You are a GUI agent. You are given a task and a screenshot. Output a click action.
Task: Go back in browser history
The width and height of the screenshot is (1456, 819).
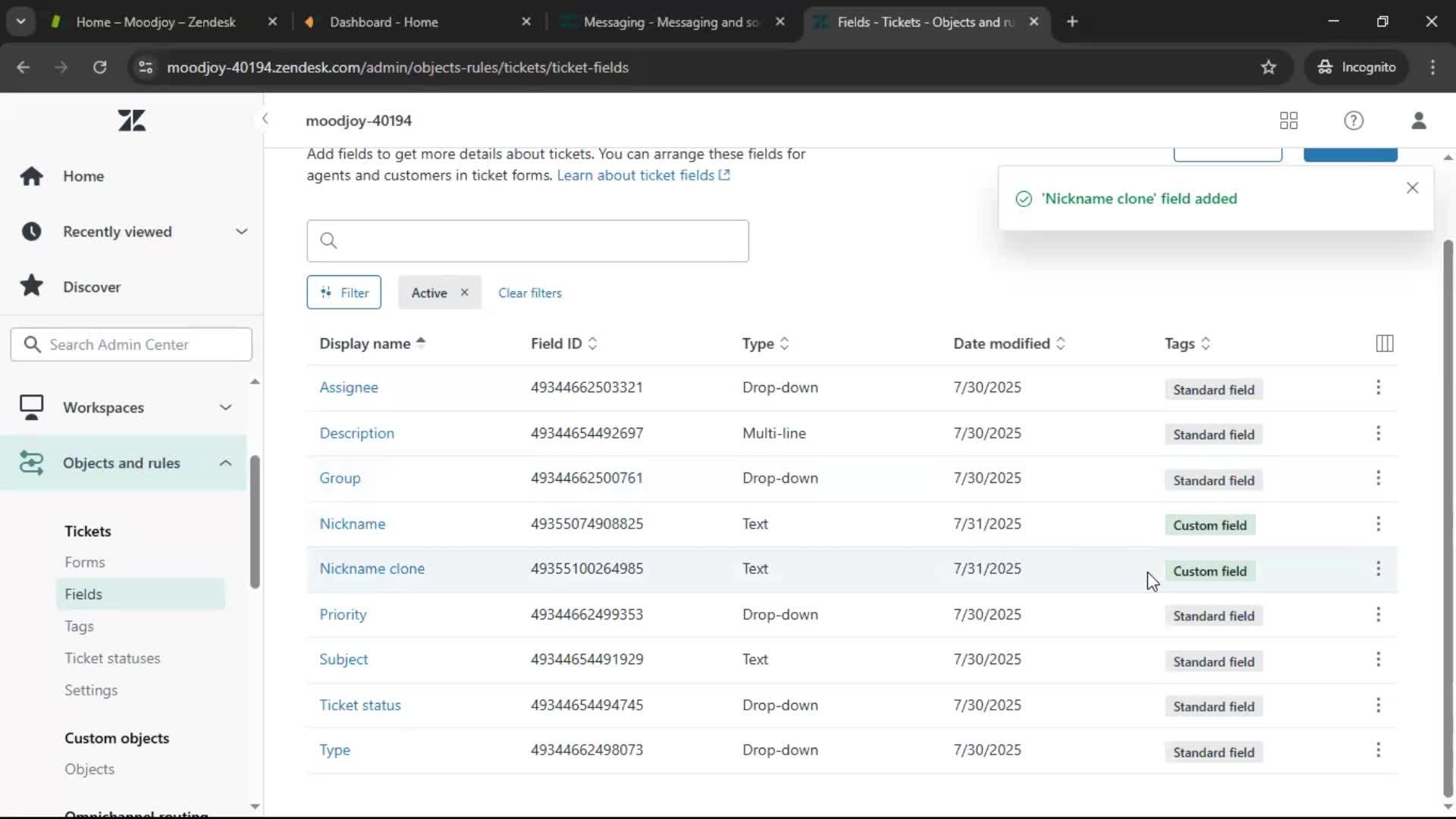(x=24, y=67)
